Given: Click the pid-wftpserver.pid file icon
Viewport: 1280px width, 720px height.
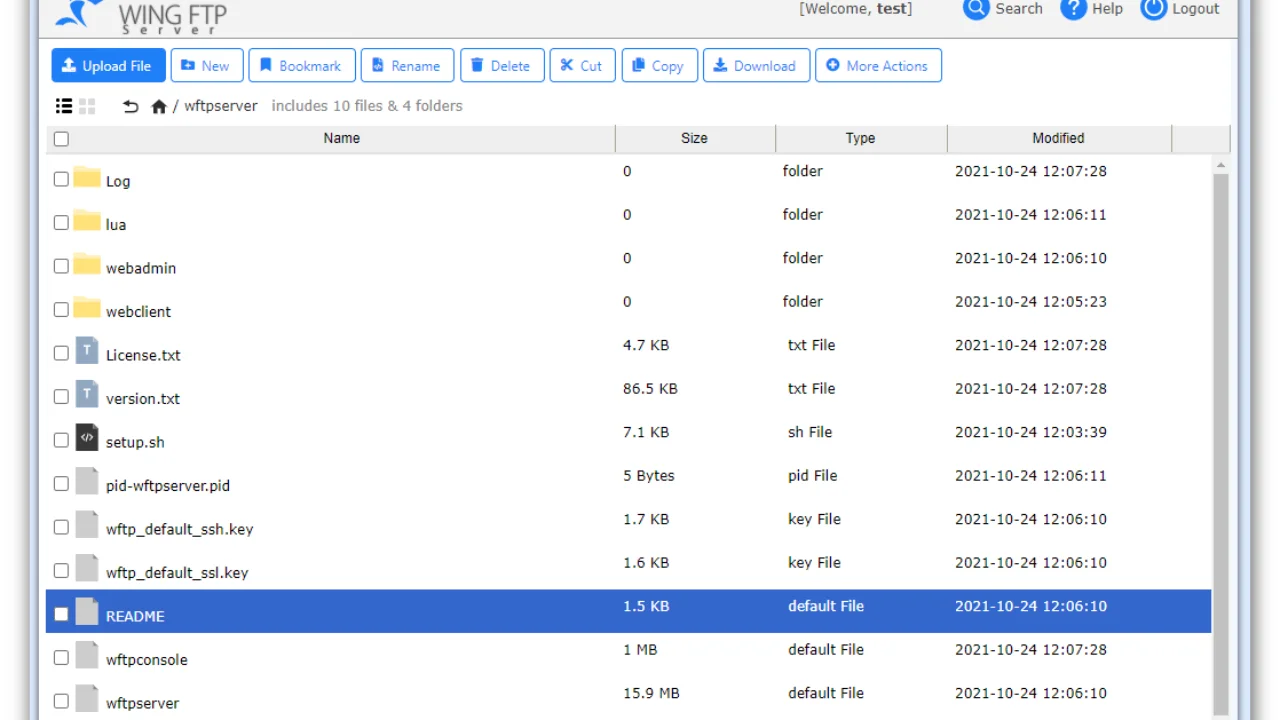Looking at the screenshot, I should coord(87,481).
